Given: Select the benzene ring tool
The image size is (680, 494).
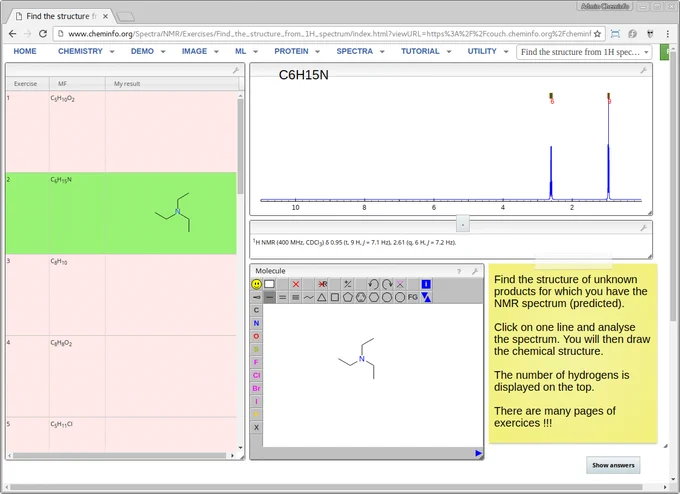Looking at the screenshot, I should click(x=361, y=298).
